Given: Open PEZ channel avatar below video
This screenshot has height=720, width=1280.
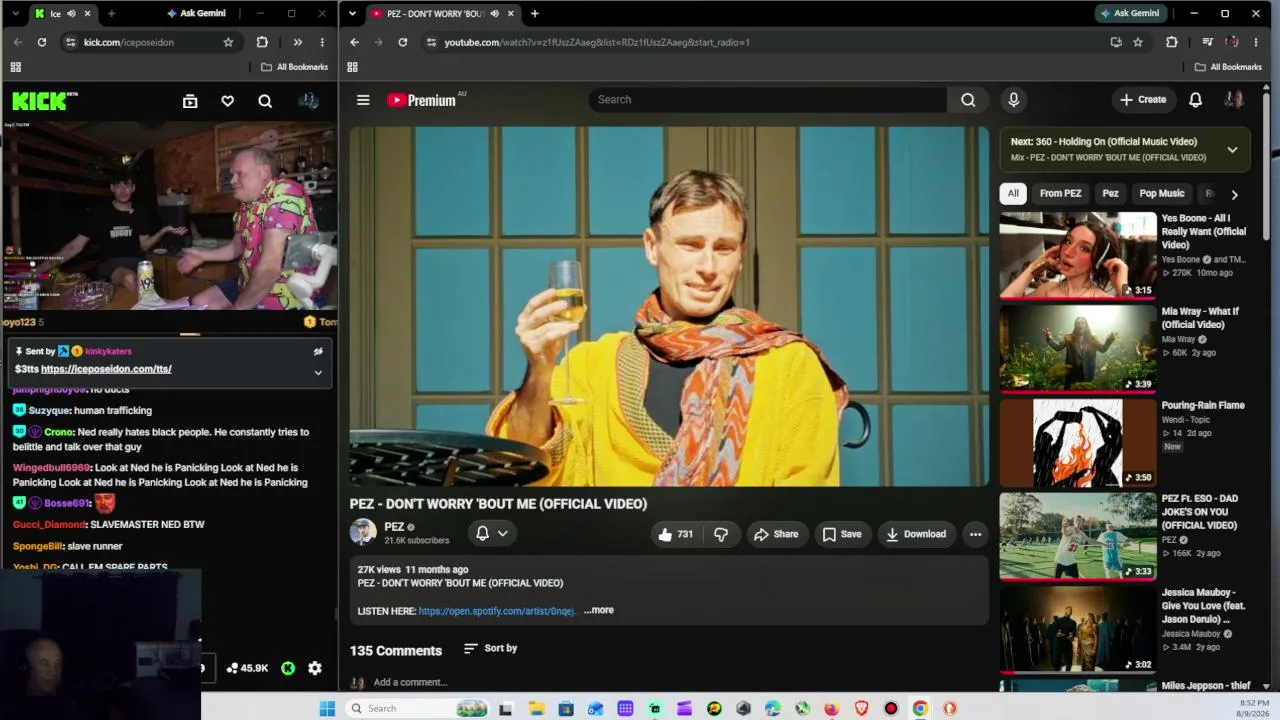Looking at the screenshot, I should coord(363,532).
